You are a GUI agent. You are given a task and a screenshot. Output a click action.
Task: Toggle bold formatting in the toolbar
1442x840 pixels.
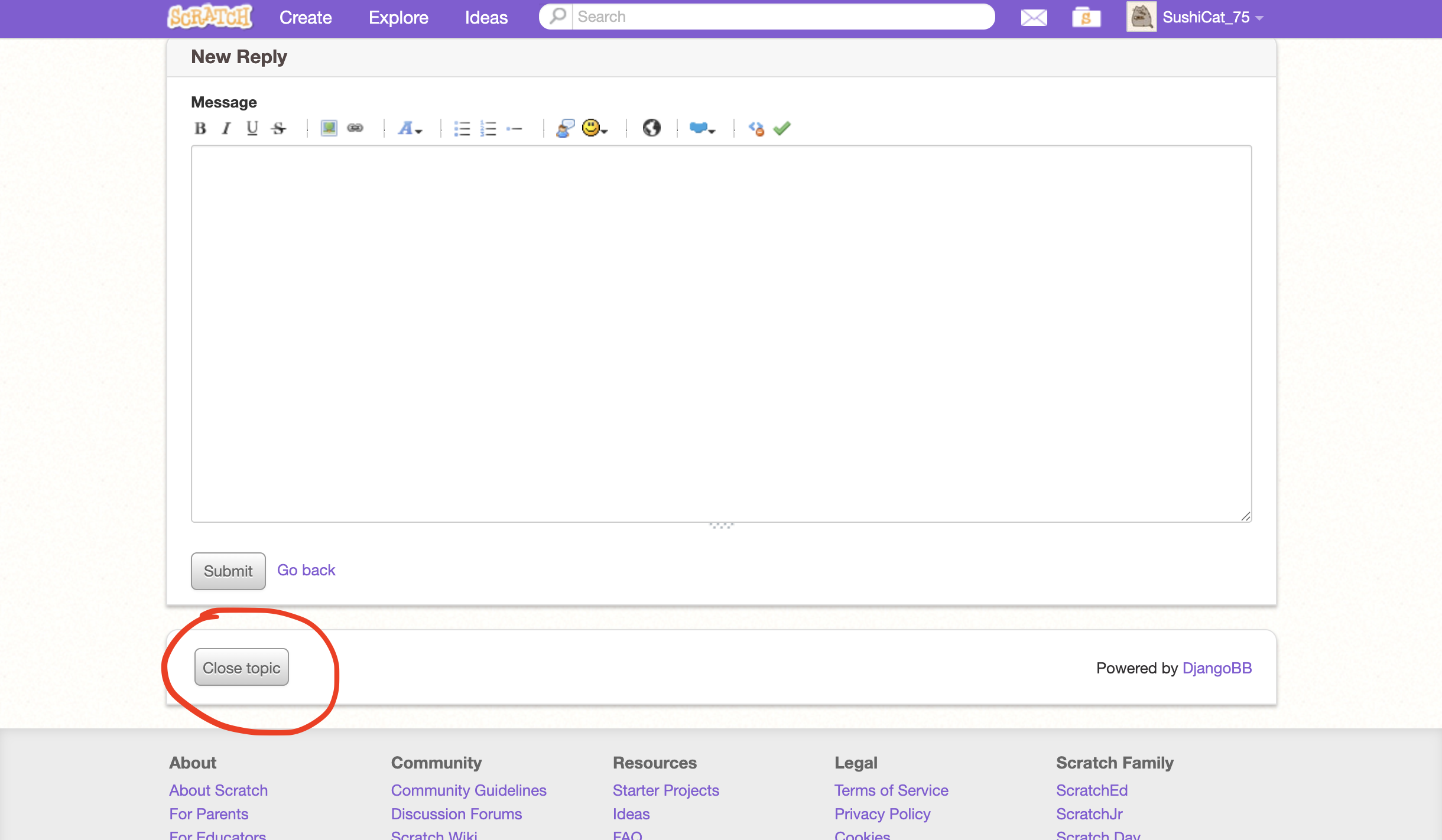[200, 128]
